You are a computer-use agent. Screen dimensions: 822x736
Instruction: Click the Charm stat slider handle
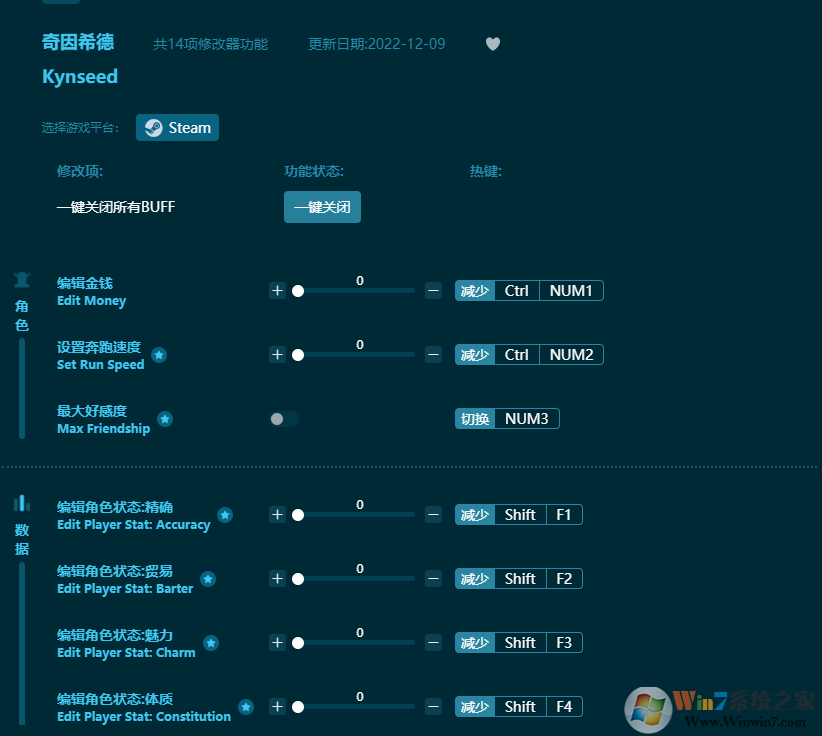pyautogui.click(x=298, y=643)
